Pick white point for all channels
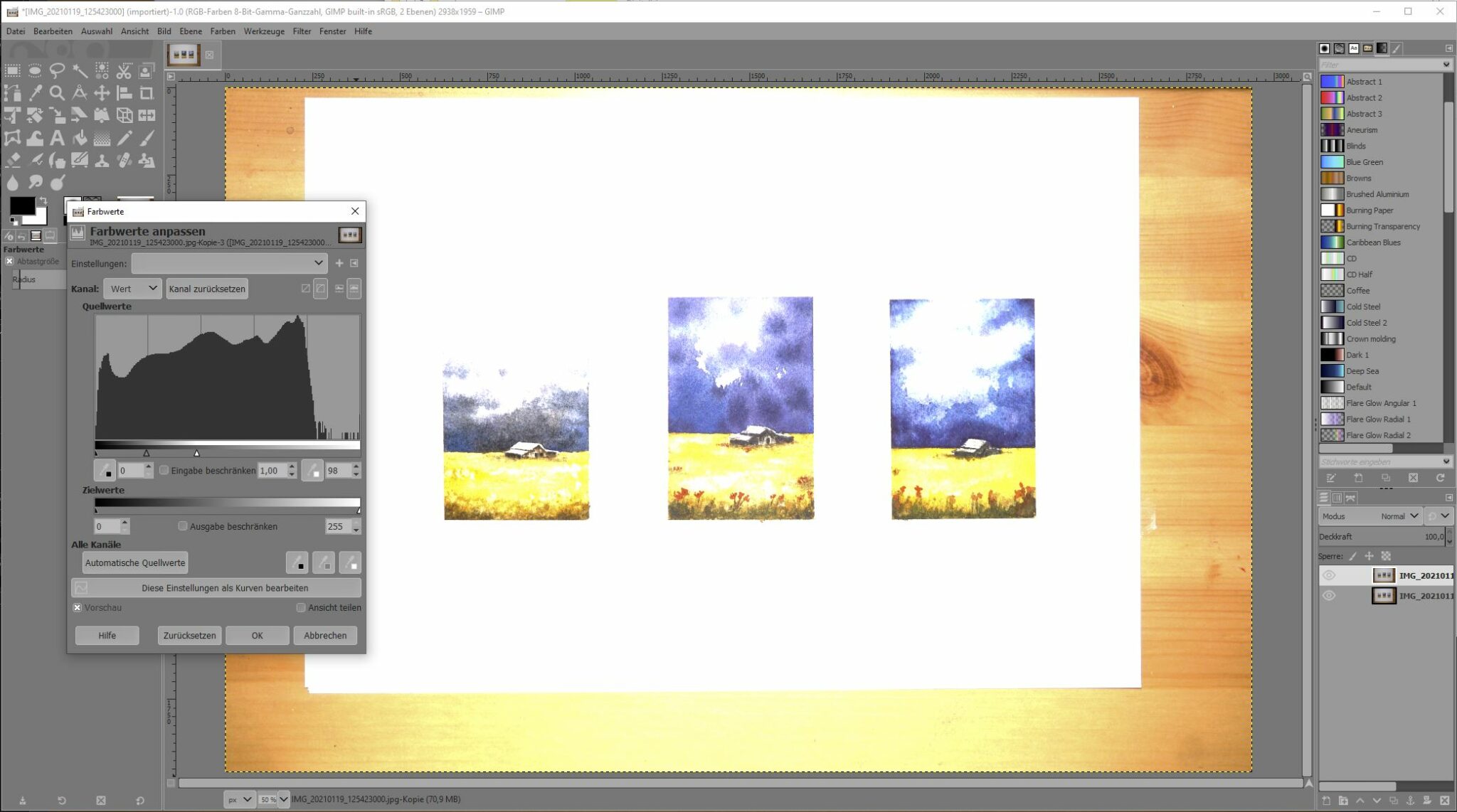The height and width of the screenshot is (812, 1457). click(x=350, y=562)
